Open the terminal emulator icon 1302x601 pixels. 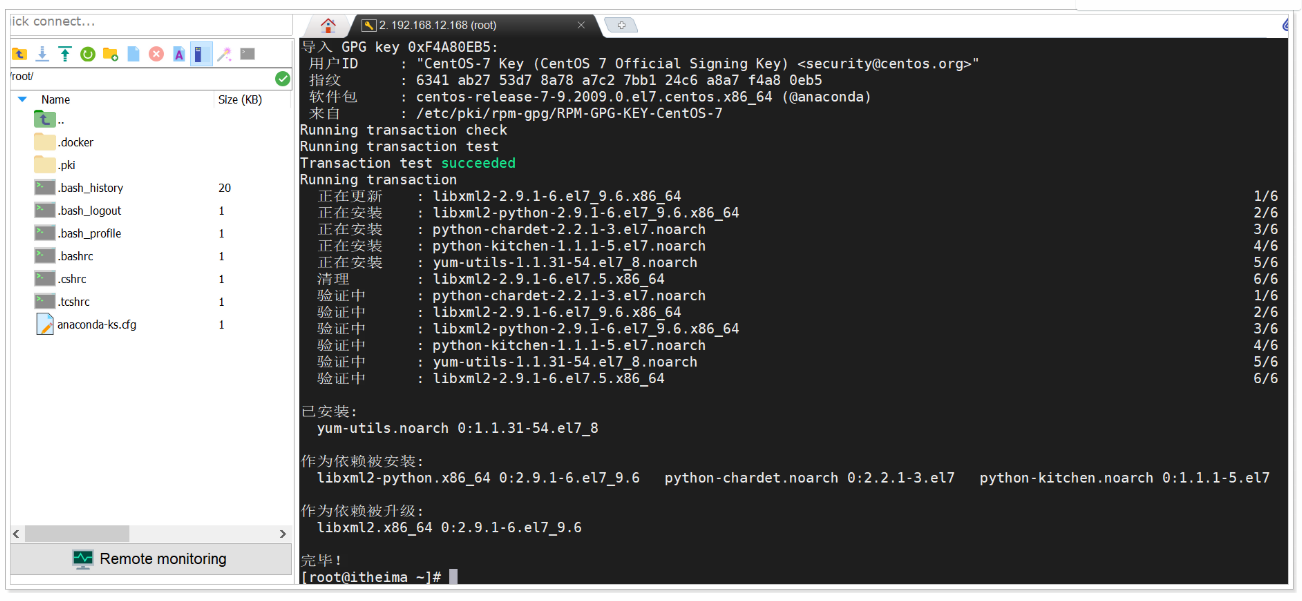coord(245,53)
